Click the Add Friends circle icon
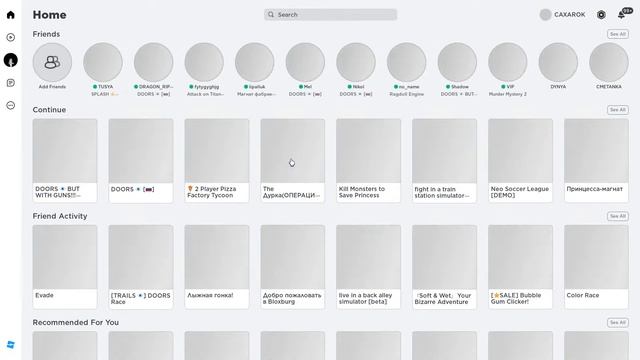The height and width of the screenshot is (360, 640). pos(52,62)
